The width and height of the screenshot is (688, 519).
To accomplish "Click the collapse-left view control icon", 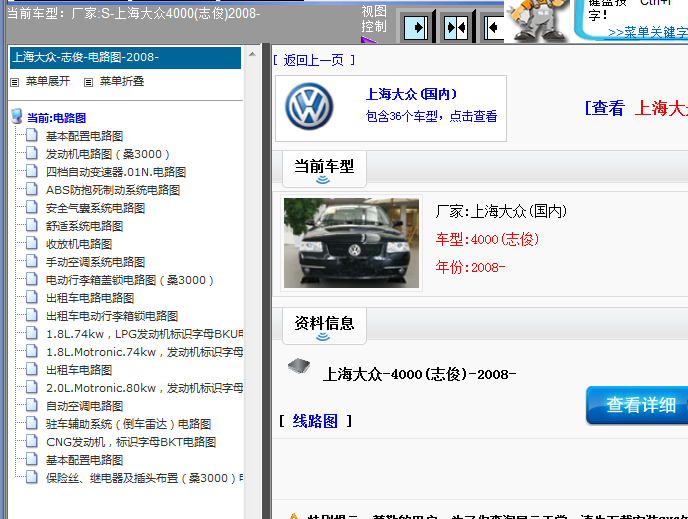I will 494,28.
